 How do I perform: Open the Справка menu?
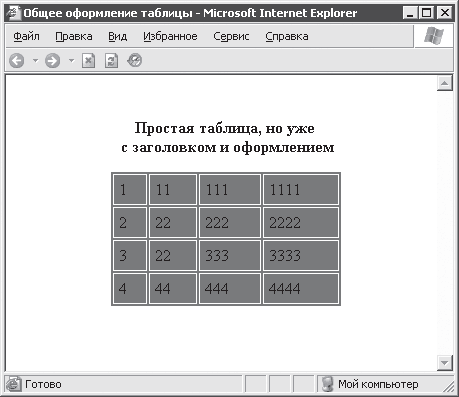coord(287,36)
